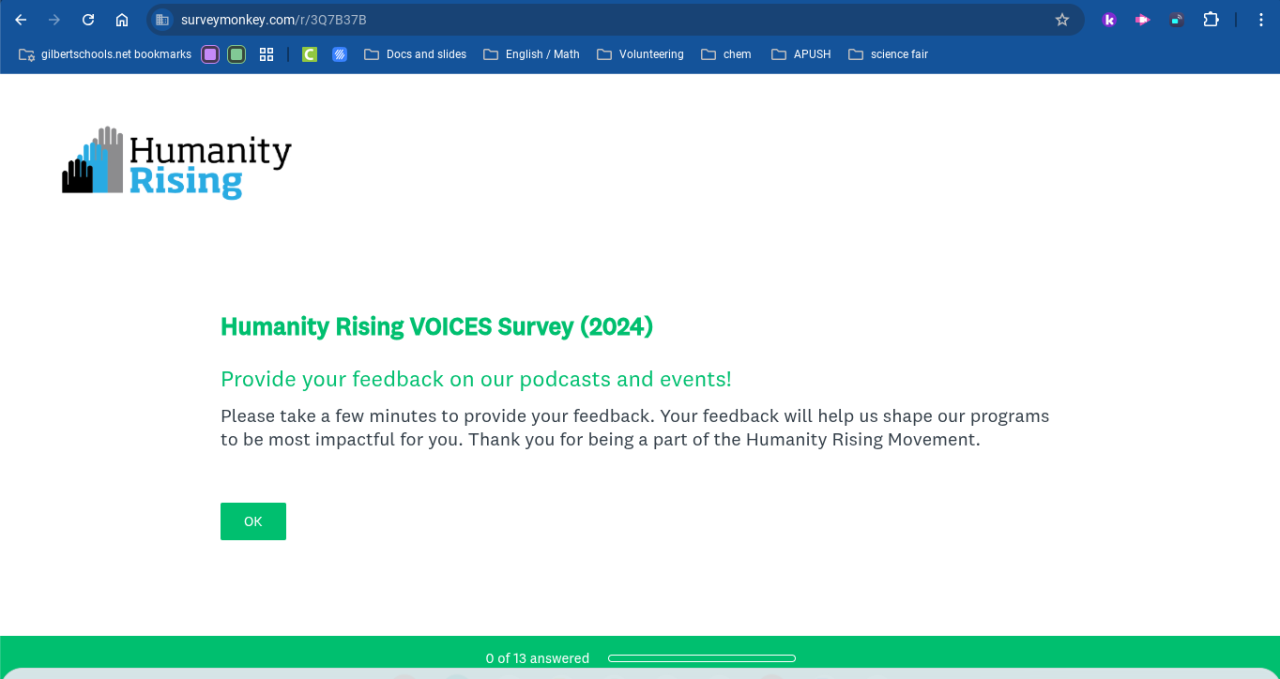Screen dimensions: 1280x679
Task: Open the APUSH bookmark folder
Action: [x=801, y=54]
